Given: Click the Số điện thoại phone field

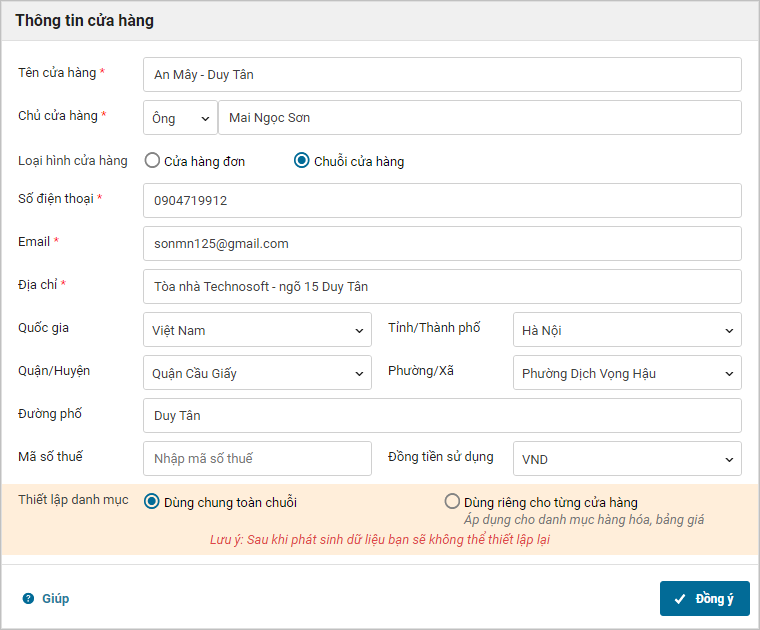Looking at the screenshot, I should point(442,201).
